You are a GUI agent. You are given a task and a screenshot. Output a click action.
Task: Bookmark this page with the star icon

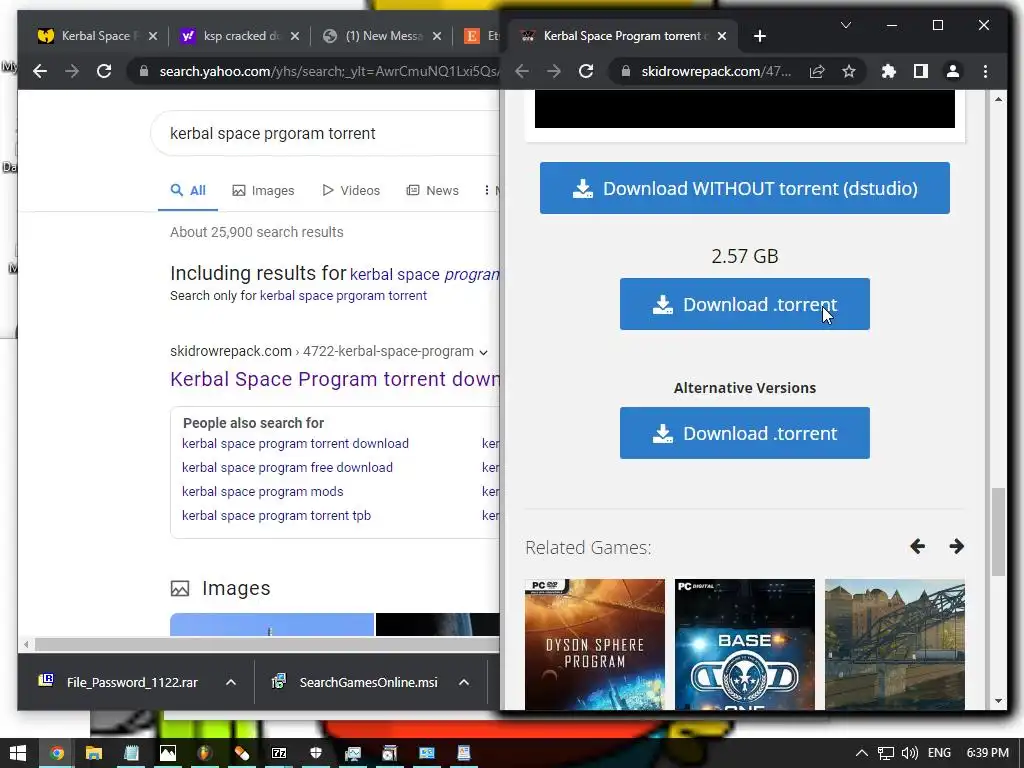tap(848, 71)
